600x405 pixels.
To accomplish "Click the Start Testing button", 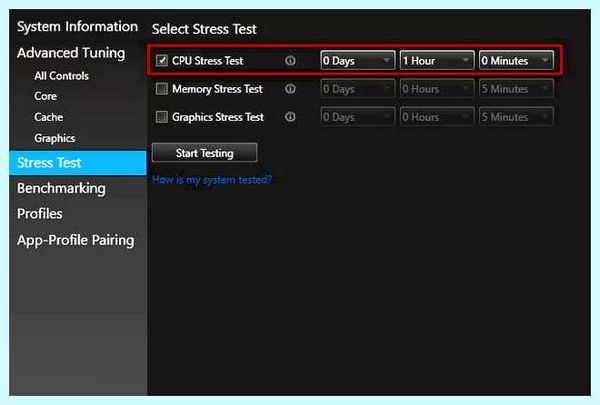I will pos(205,153).
